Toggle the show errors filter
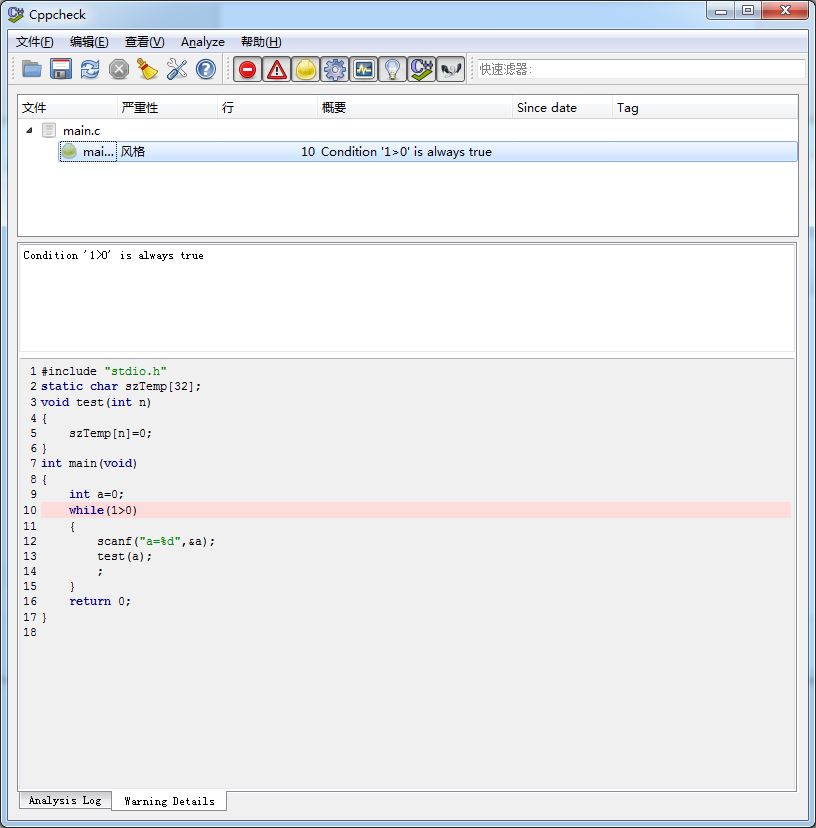The width and height of the screenshot is (816, 828). pos(248,69)
